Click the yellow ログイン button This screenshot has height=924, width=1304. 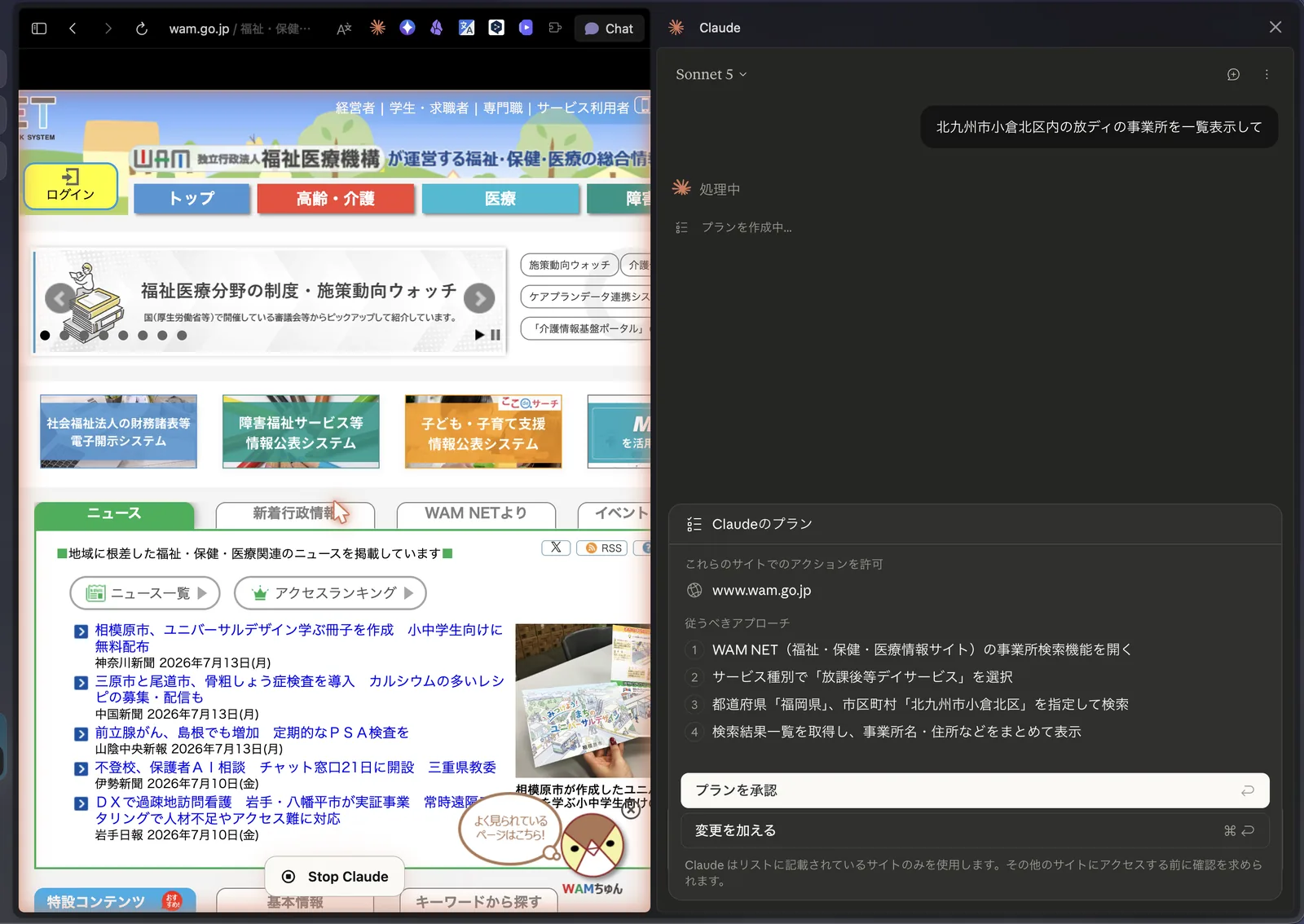(x=71, y=187)
